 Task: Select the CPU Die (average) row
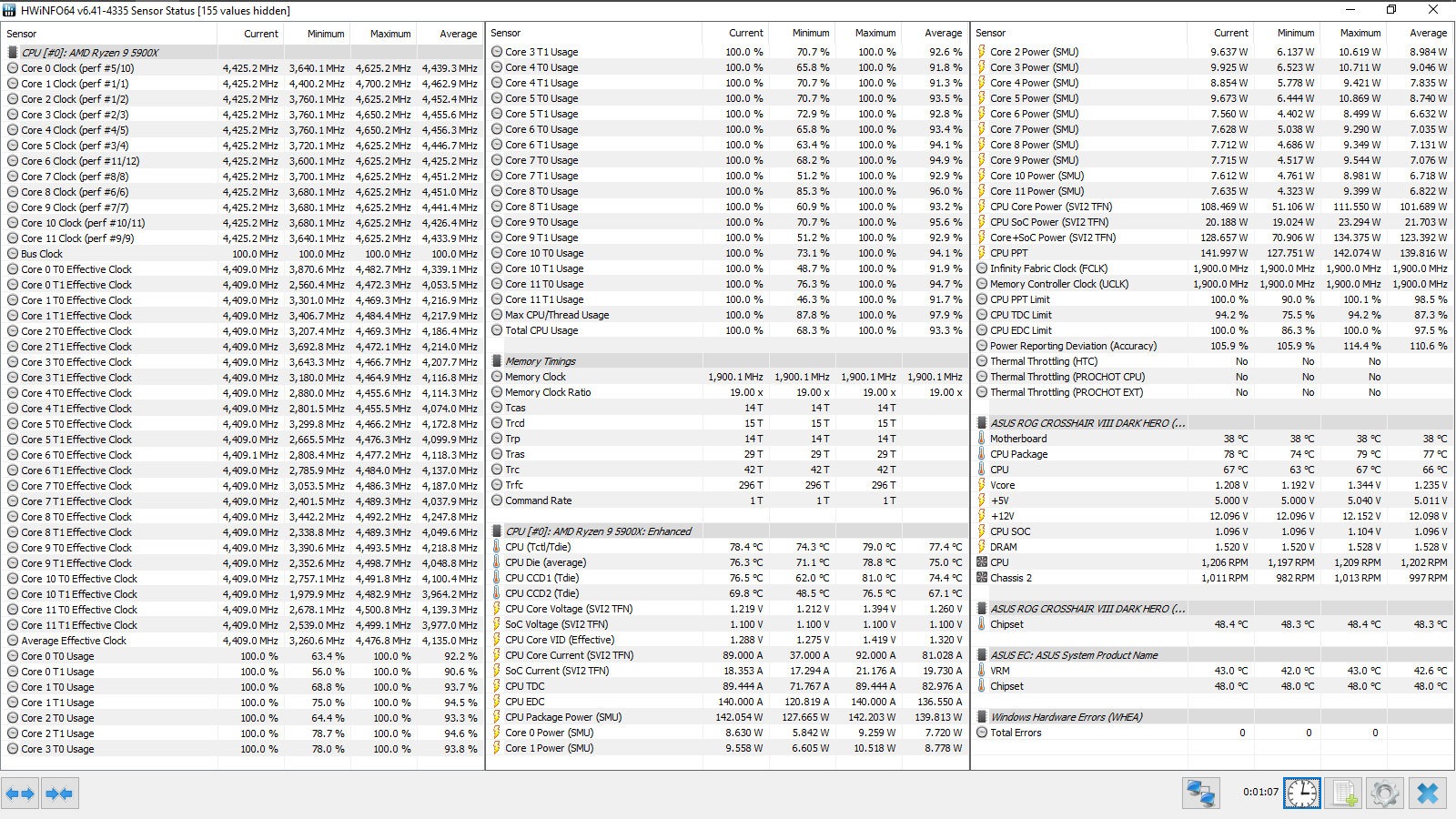[x=727, y=562]
